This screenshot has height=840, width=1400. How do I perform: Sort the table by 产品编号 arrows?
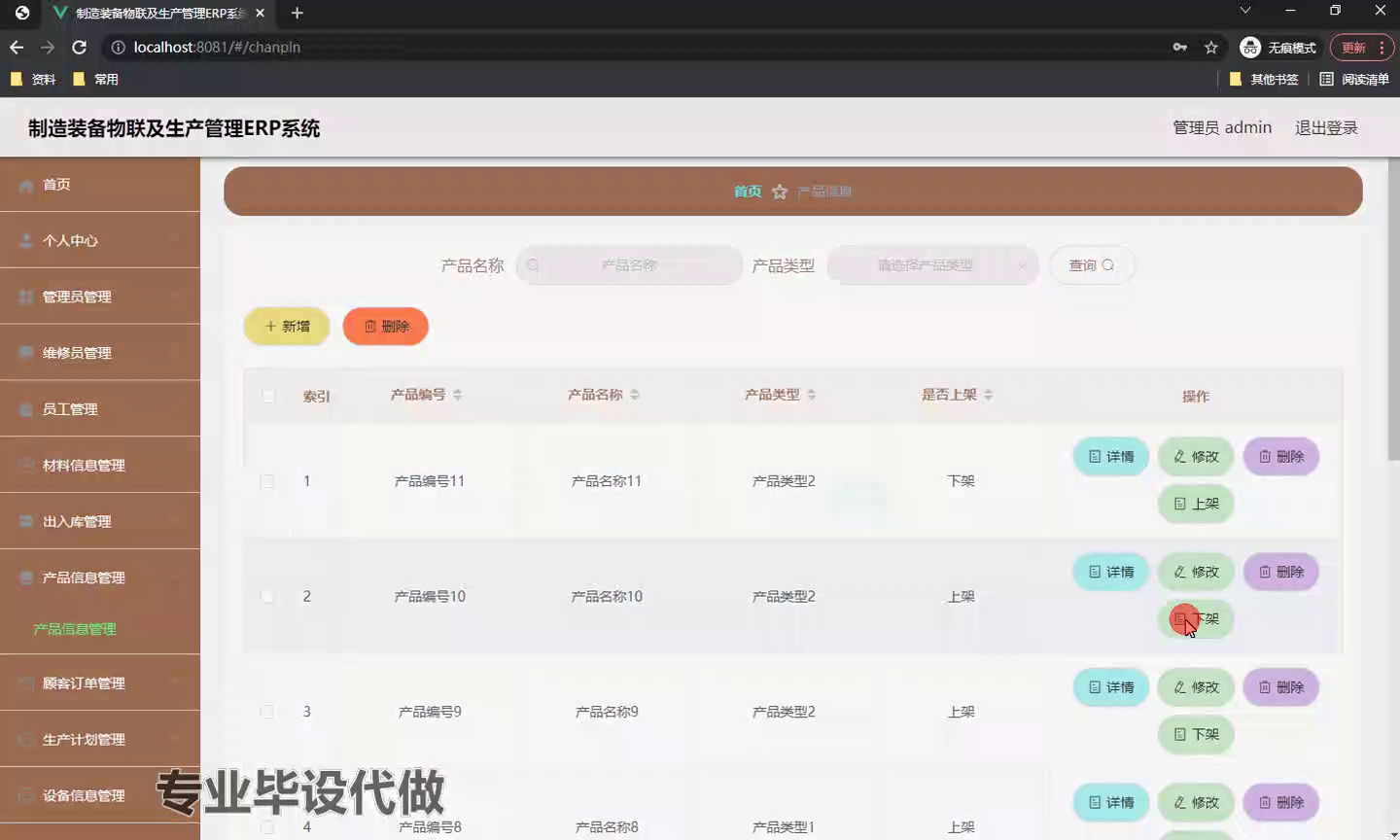(x=457, y=395)
